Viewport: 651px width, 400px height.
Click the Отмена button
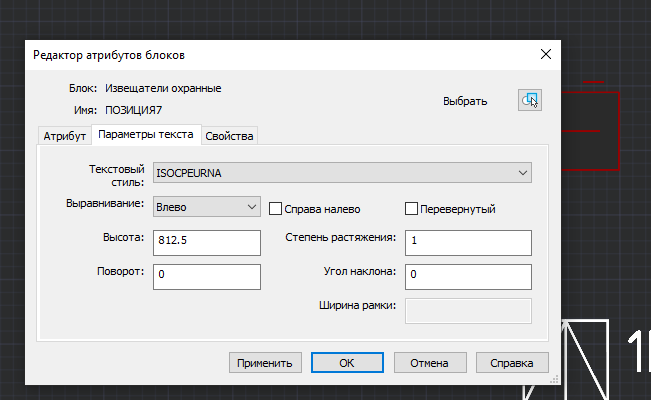pyautogui.click(x=430, y=363)
